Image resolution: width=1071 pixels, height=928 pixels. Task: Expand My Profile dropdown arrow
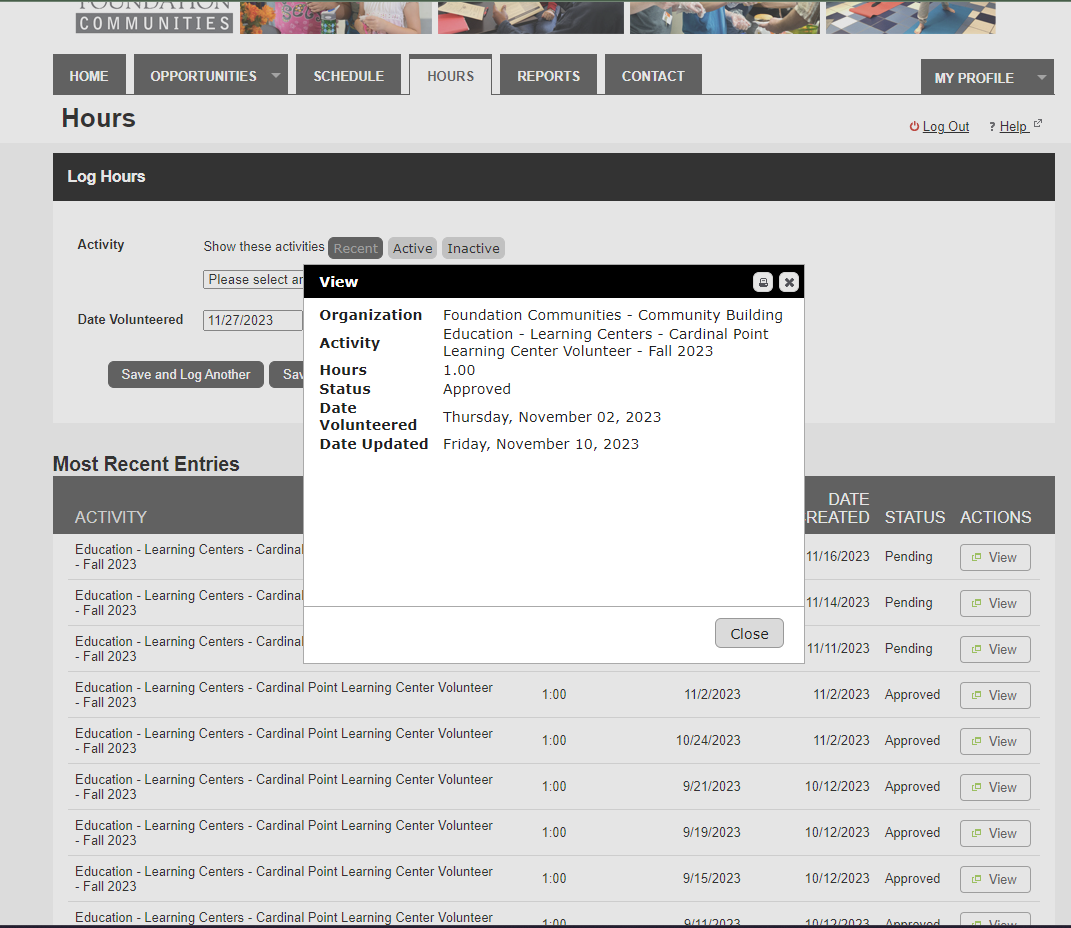pos(1042,77)
